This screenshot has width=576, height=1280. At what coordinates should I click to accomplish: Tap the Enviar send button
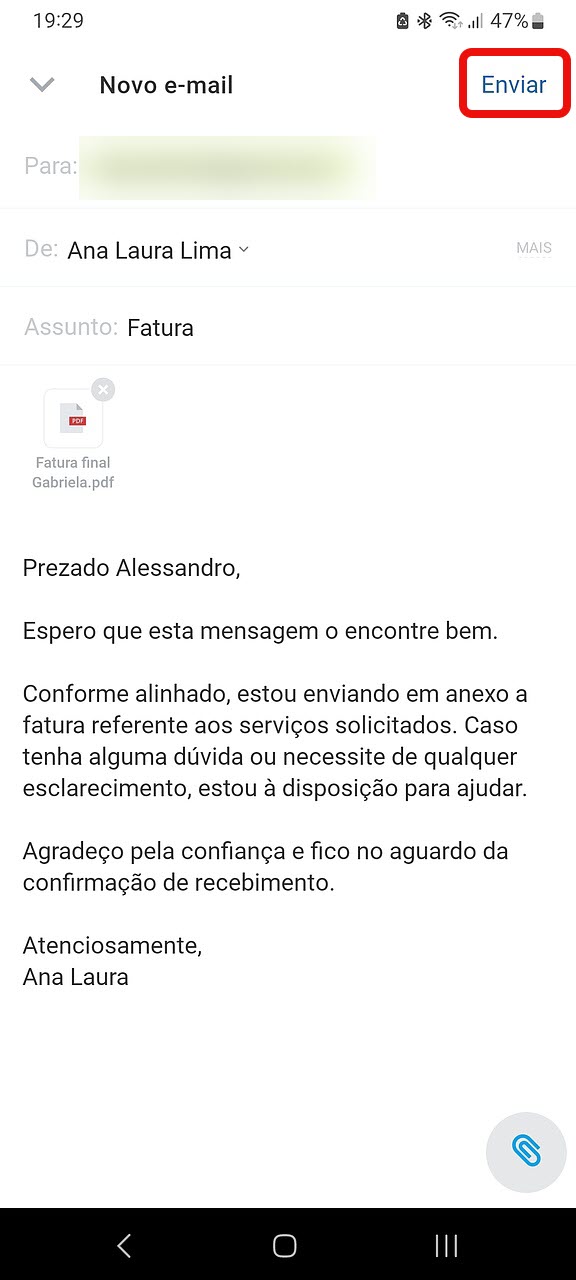514,85
